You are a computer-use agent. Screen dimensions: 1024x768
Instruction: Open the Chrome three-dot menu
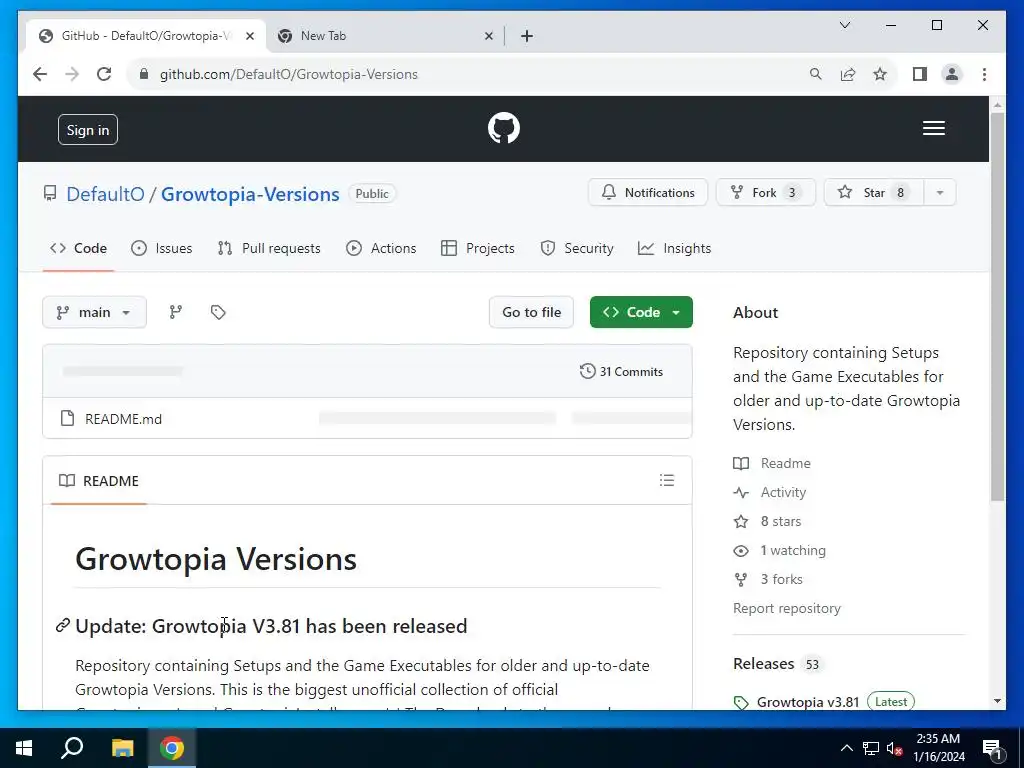click(984, 74)
